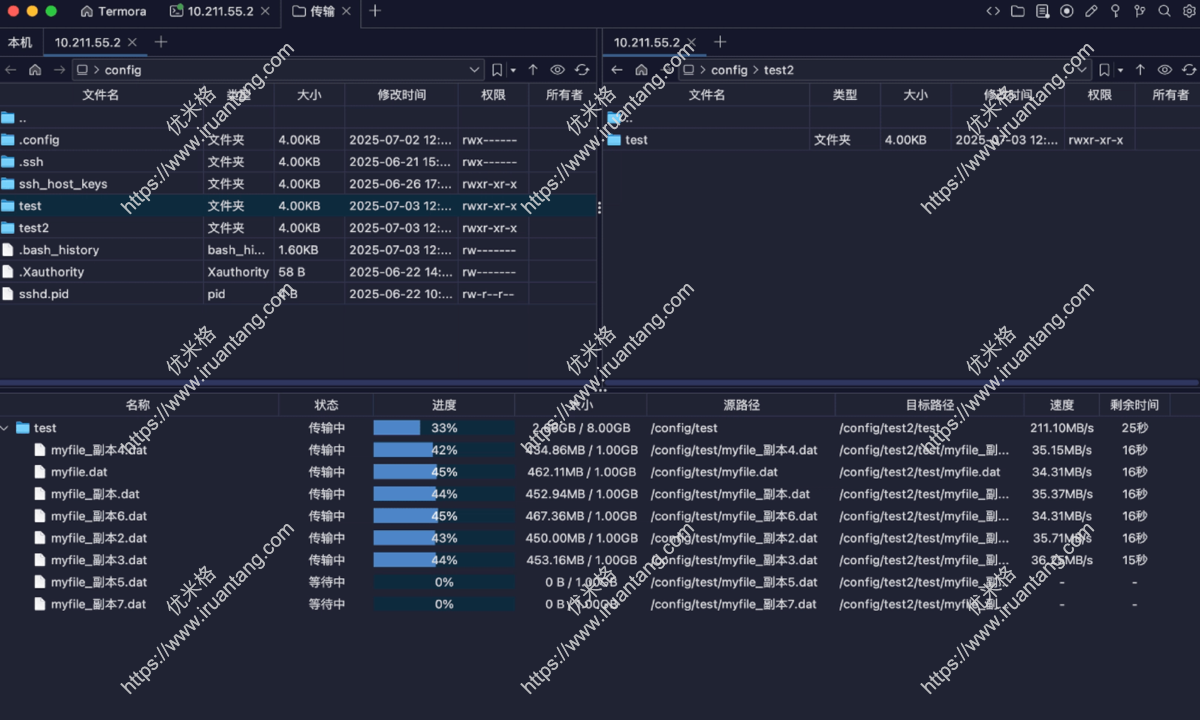Toggle hidden files visibility in left pane
This screenshot has width=1200, height=720.
557,70
